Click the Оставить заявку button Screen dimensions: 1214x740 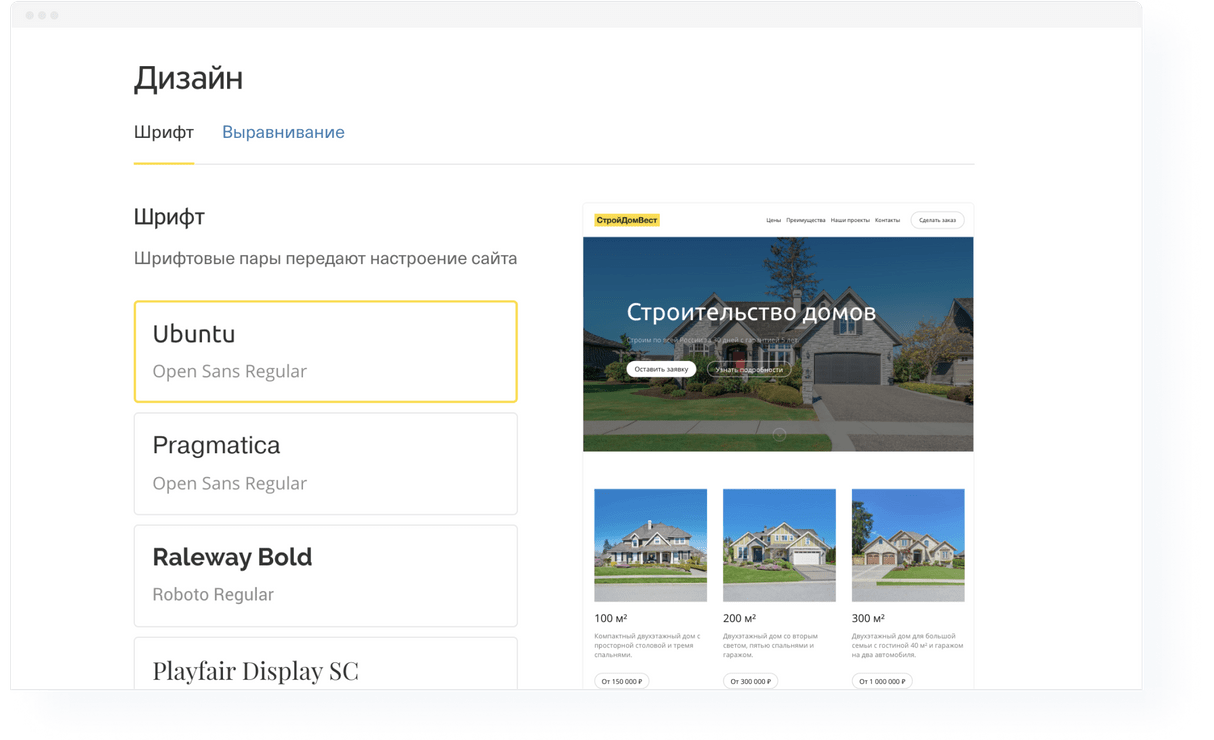point(661,369)
